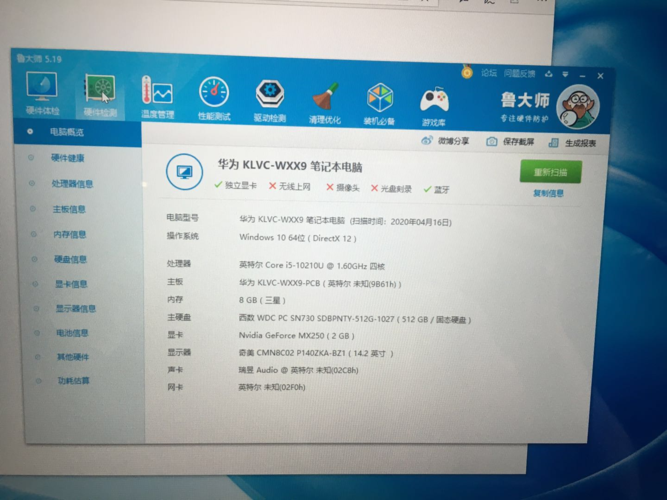Click the 华为 KLVC-WXX9 笔记本电脑 heading
Image resolution: width=667 pixels, height=500 pixels.
[x=290, y=166]
